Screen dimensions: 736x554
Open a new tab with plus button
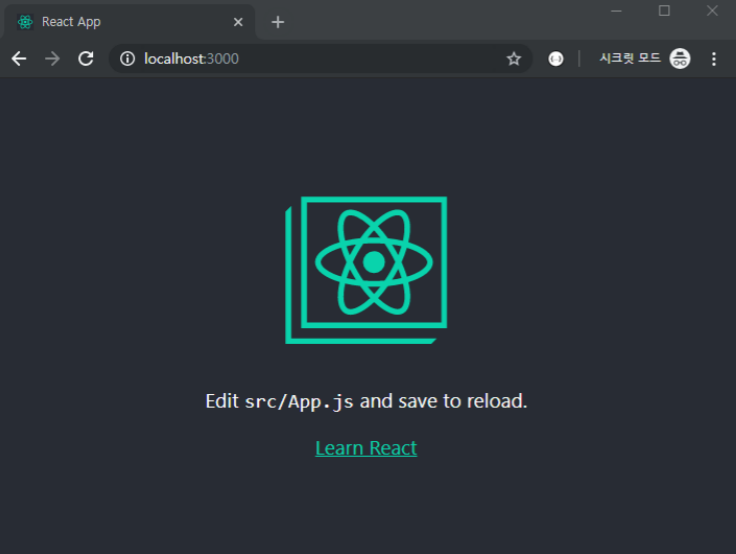pyautogui.click(x=278, y=22)
